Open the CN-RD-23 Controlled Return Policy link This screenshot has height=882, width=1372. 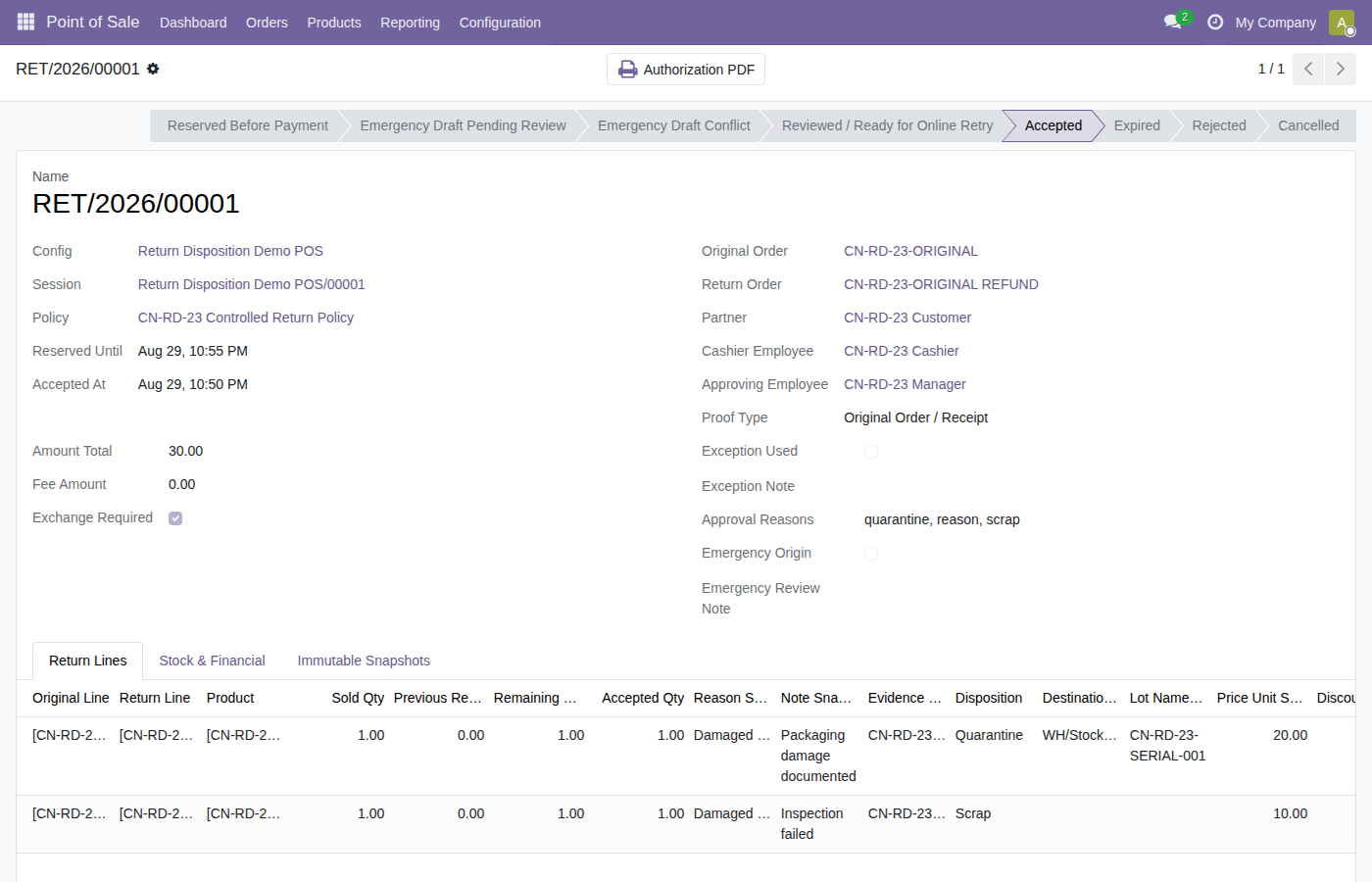coord(246,318)
